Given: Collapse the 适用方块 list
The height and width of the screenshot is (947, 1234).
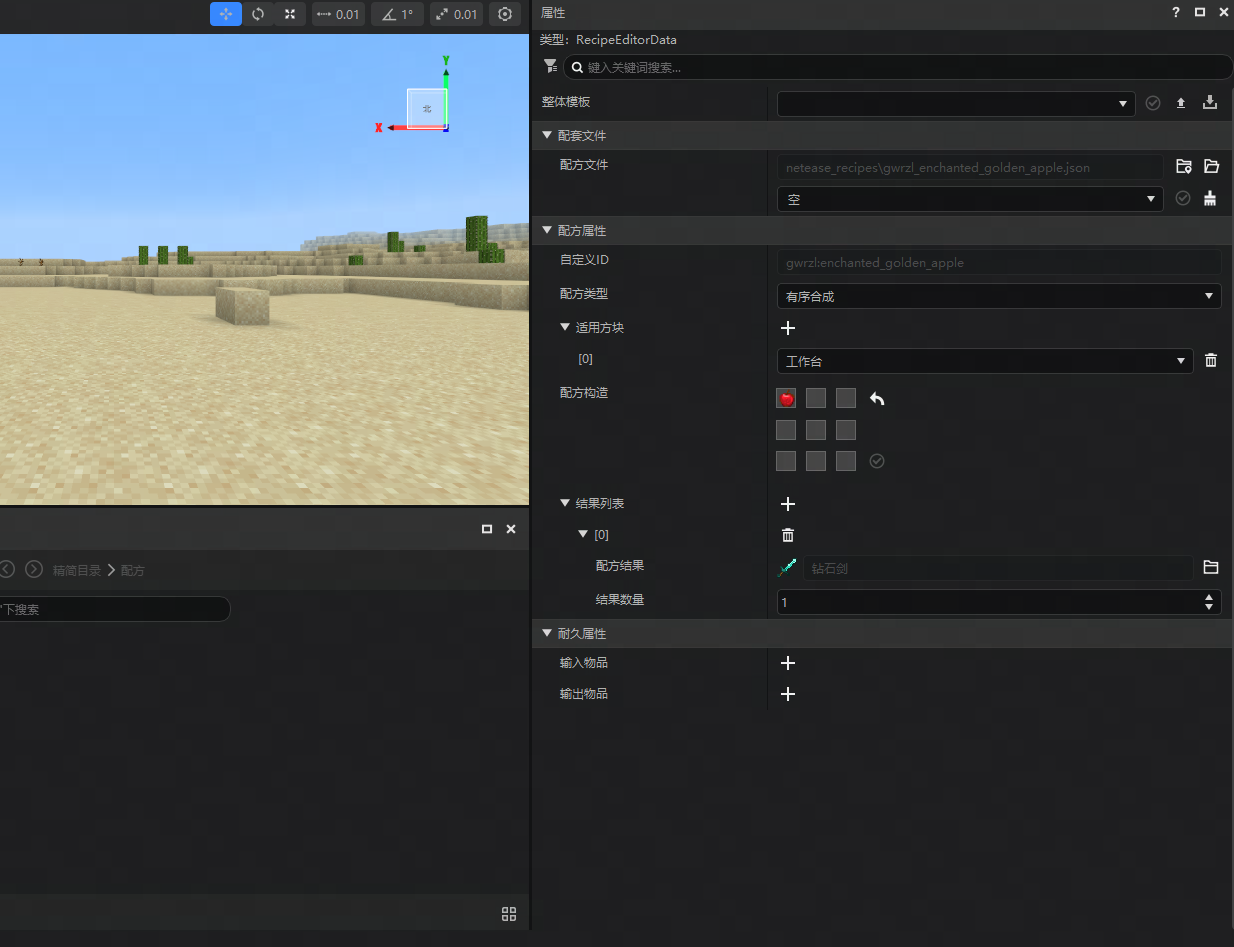Looking at the screenshot, I should [x=565, y=327].
